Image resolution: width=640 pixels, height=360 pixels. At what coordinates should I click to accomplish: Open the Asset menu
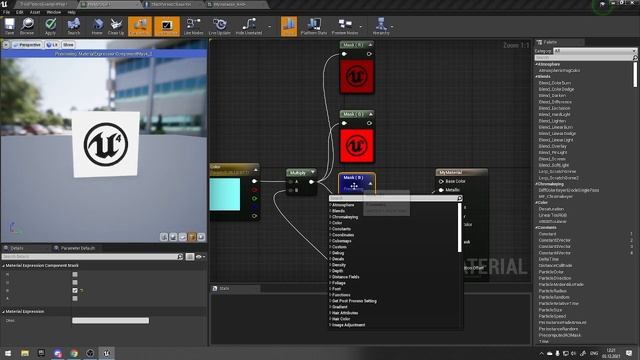point(35,12)
